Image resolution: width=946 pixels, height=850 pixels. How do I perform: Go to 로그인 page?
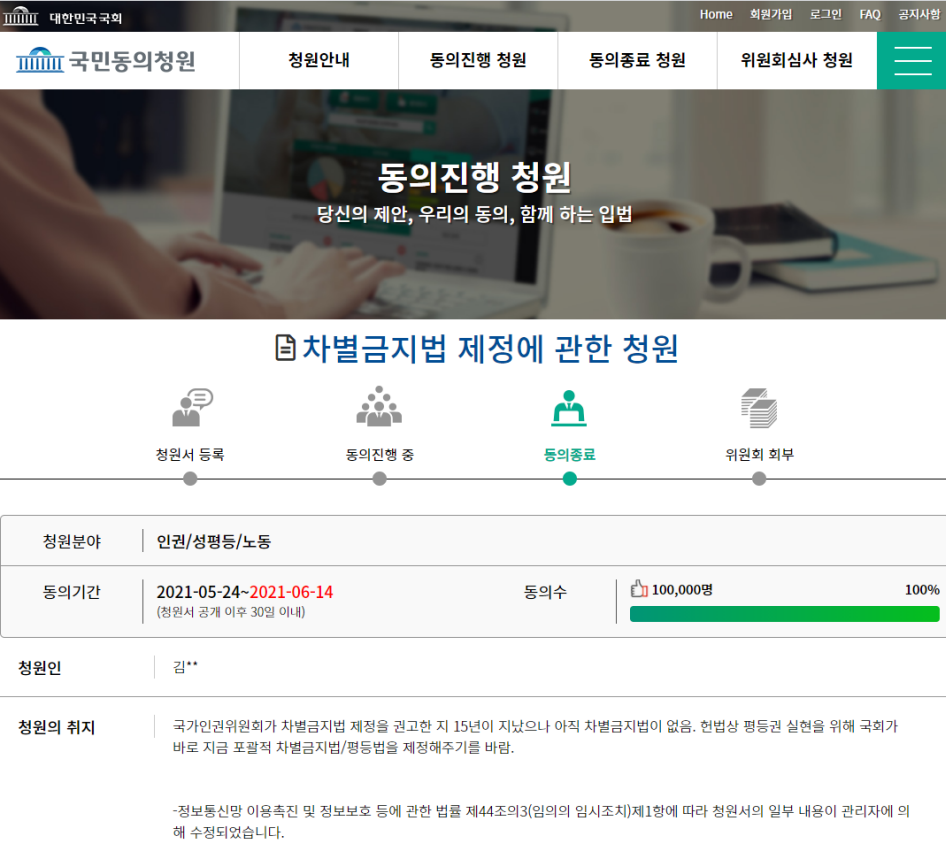(x=829, y=15)
